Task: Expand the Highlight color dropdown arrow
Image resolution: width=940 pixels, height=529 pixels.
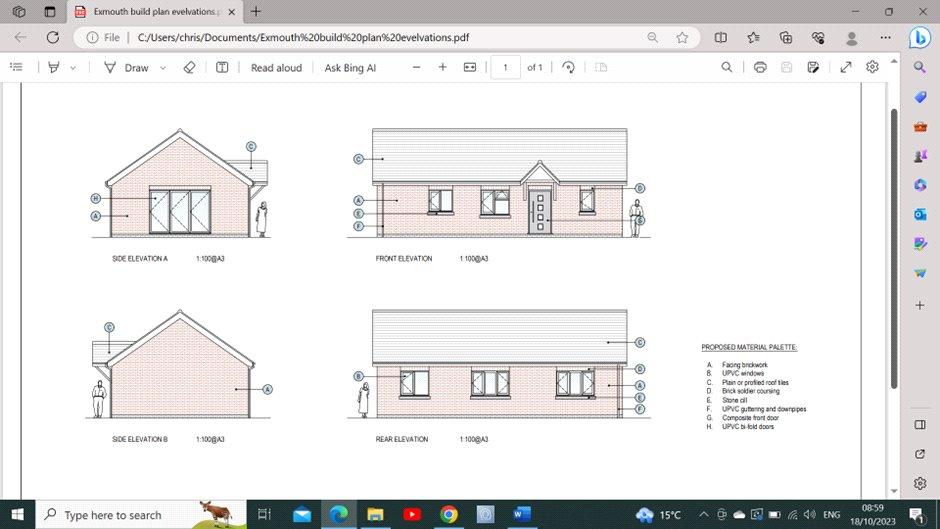Action: click(x=73, y=68)
